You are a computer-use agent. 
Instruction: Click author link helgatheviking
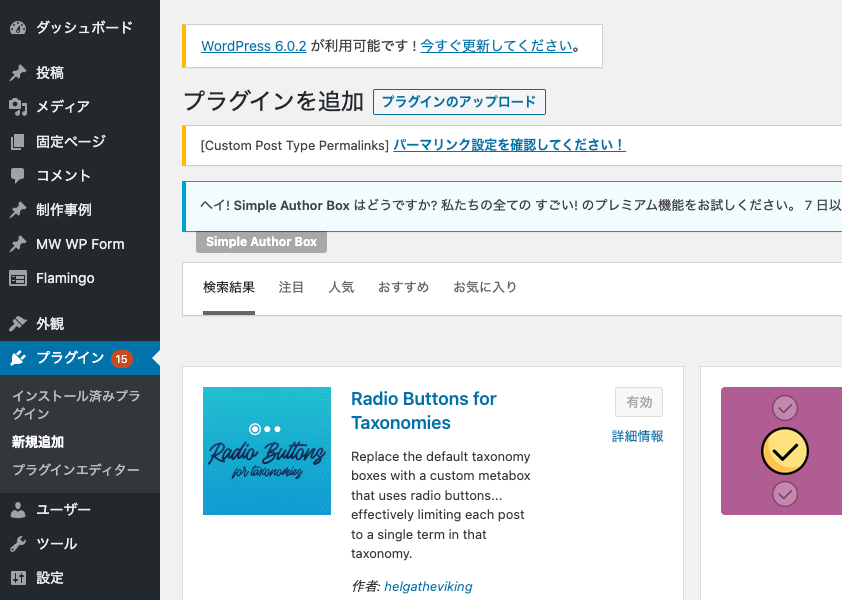pyautogui.click(x=429, y=587)
